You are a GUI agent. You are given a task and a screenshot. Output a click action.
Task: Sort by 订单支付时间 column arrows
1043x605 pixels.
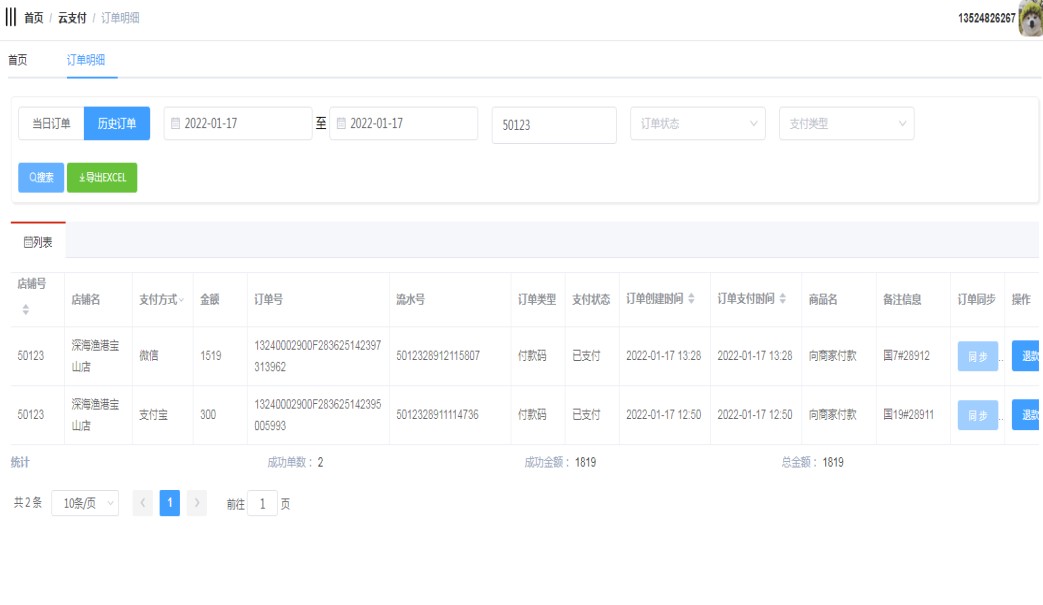783,299
